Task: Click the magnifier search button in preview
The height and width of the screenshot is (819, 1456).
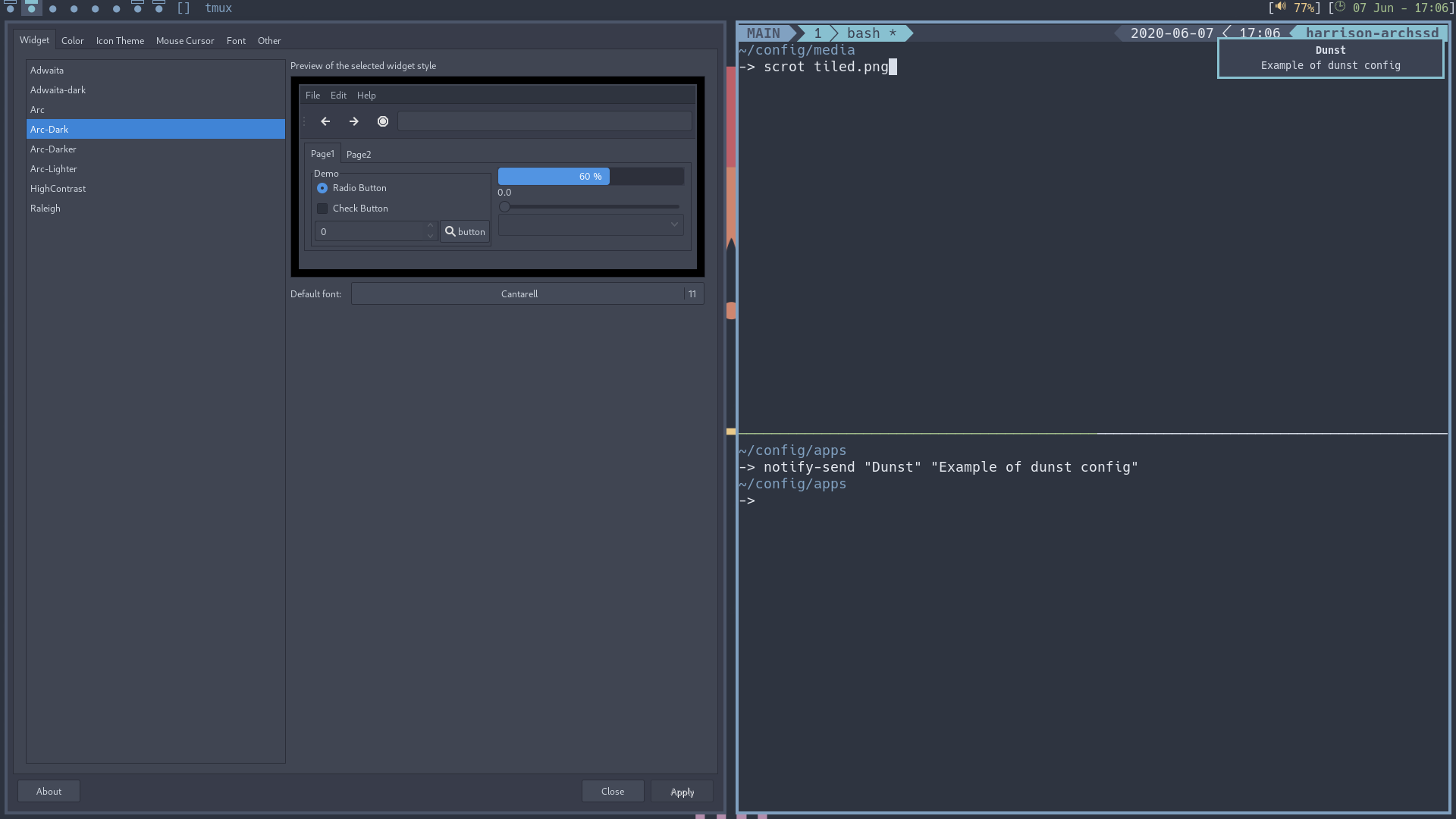Action: pos(465,231)
